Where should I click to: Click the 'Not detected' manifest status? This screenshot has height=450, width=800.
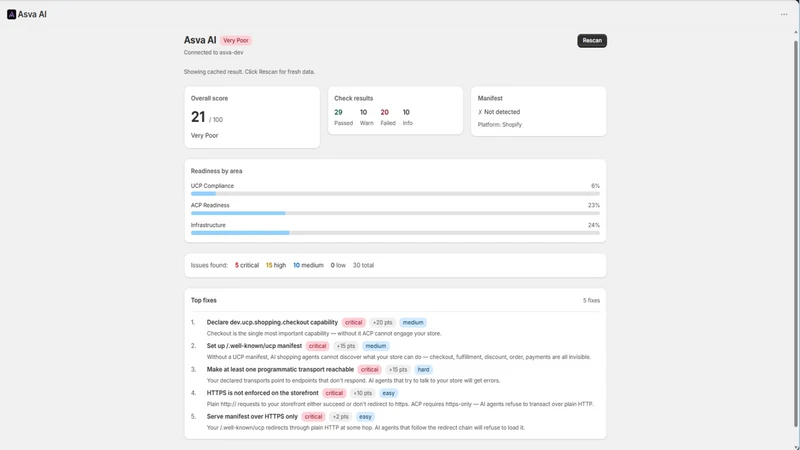pyautogui.click(x=502, y=112)
